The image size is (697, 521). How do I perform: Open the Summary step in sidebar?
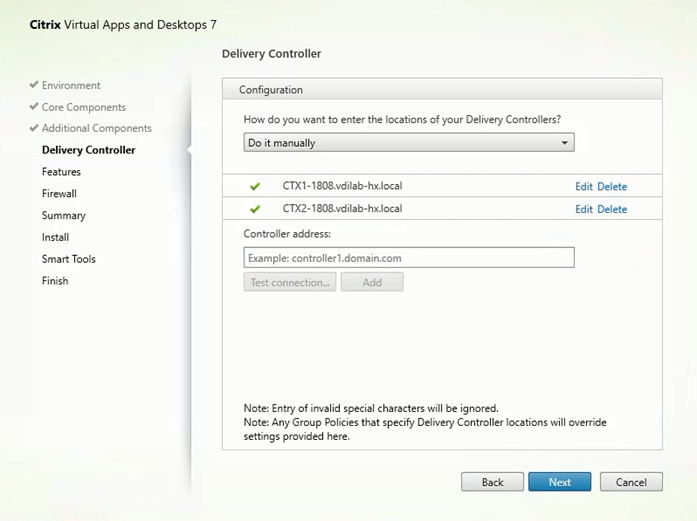pyautogui.click(x=63, y=216)
